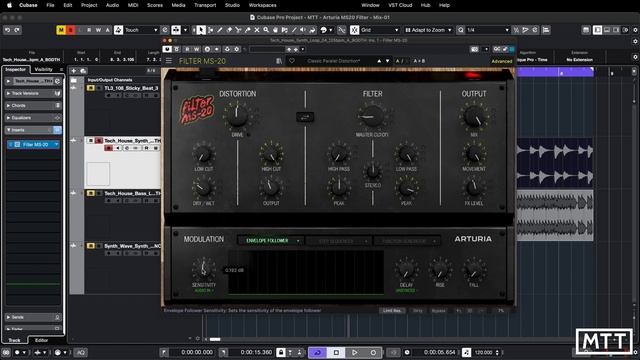
Task: Select the Zoom magnifier tool
Action: (x=266, y=30)
